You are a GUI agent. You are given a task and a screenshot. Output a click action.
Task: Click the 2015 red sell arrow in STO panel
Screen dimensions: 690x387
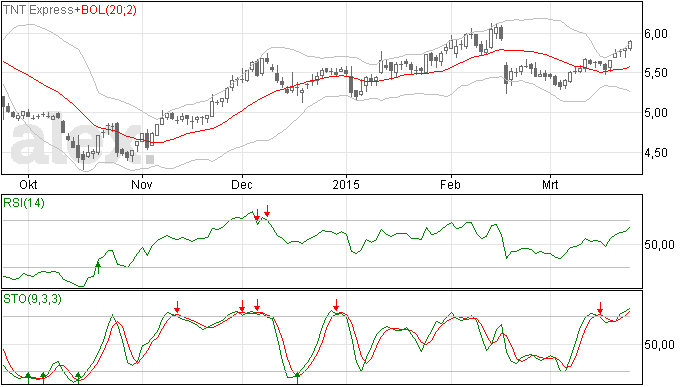tap(336, 305)
